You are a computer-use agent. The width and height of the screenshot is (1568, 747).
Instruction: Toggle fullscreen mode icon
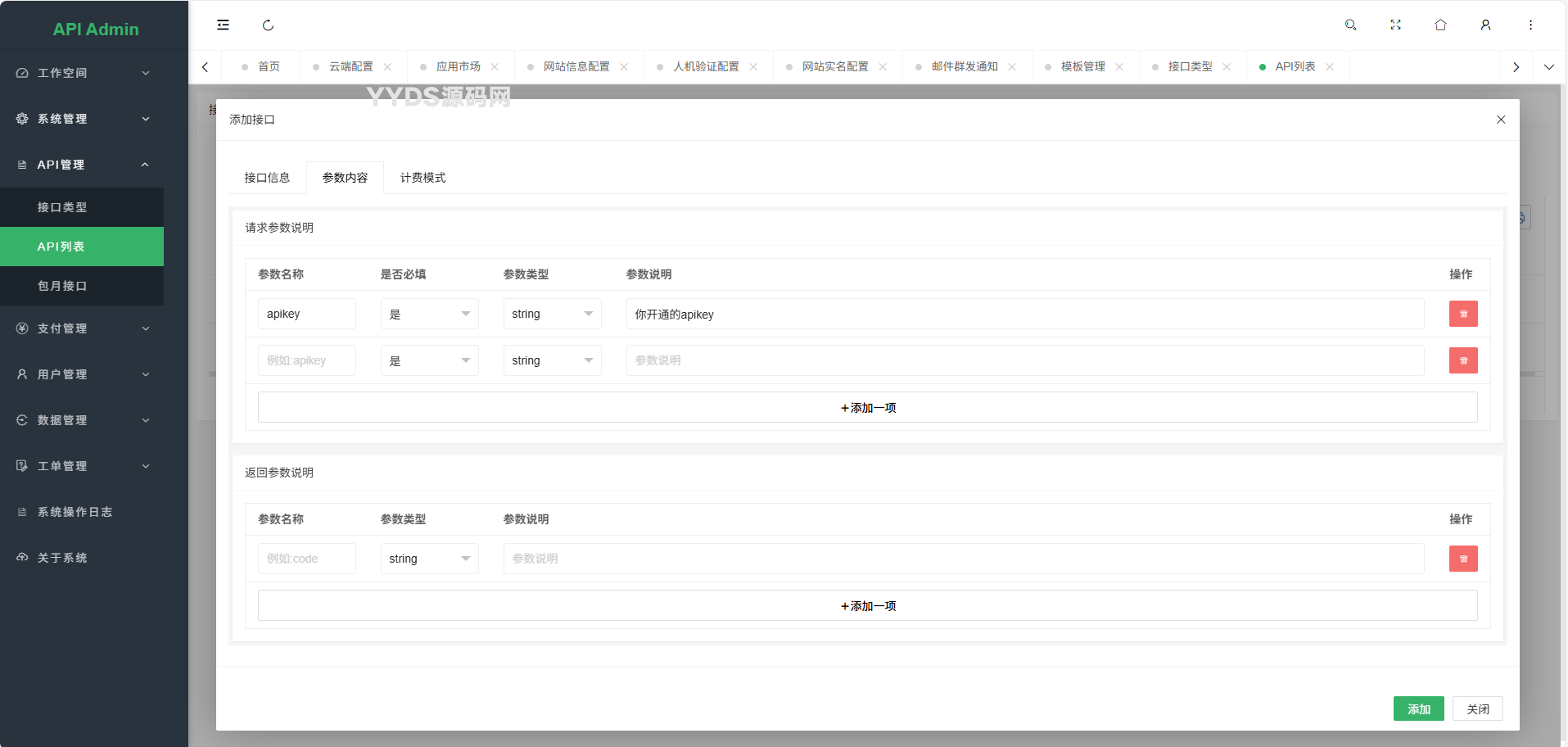point(1395,25)
